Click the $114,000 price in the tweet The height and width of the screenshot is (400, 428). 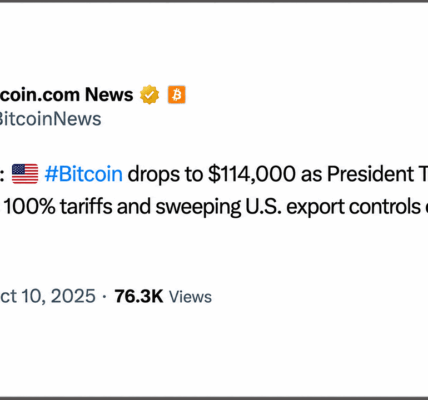click(x=252, y=174)
